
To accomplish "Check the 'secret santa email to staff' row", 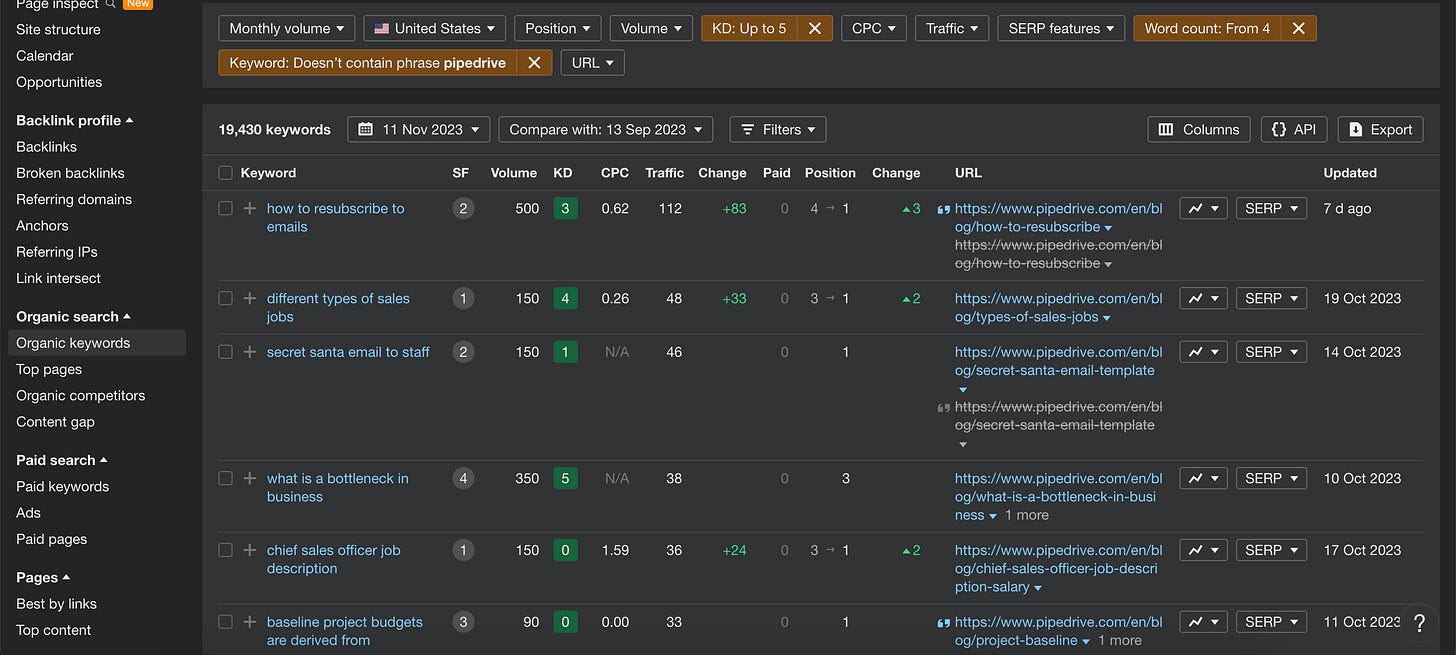I will coord(225,353).
